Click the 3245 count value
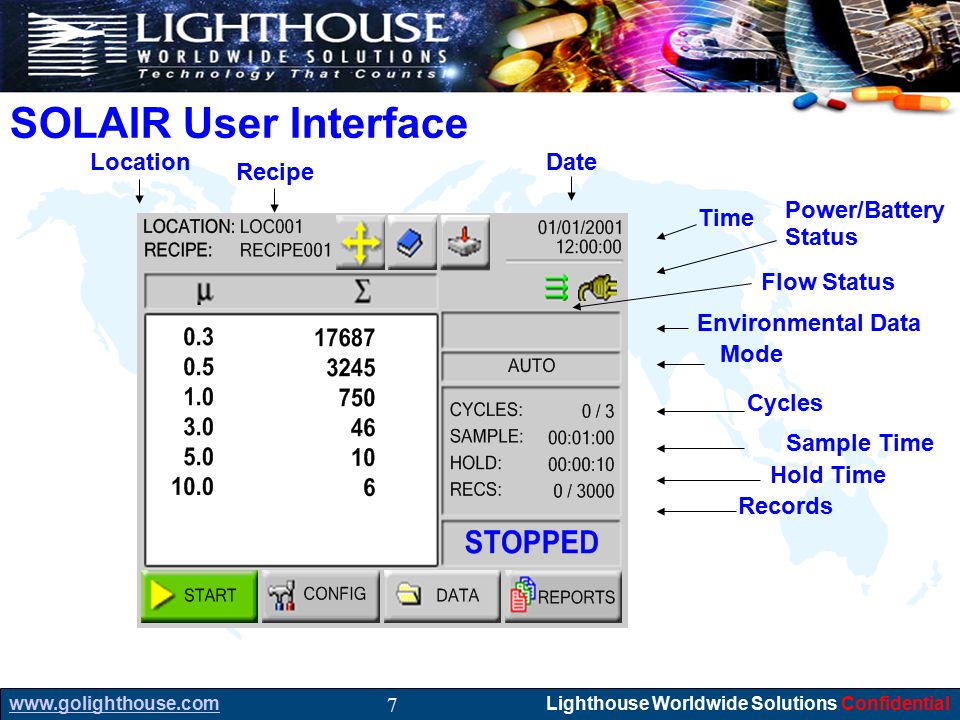Image resolution: width=960 pixels, height=720 pixels. (350, 368)
